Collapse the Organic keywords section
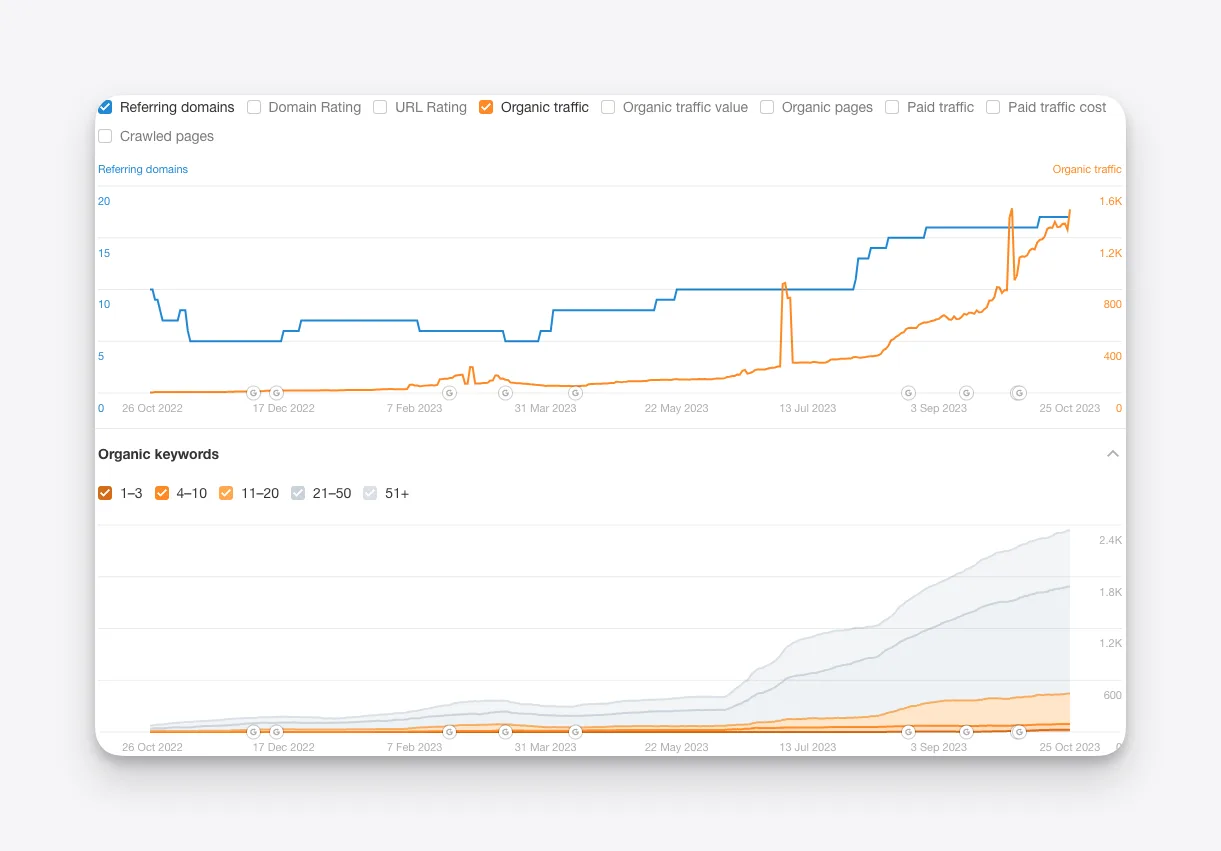Screen dimensions: 1221x851 click(1112, 454)
